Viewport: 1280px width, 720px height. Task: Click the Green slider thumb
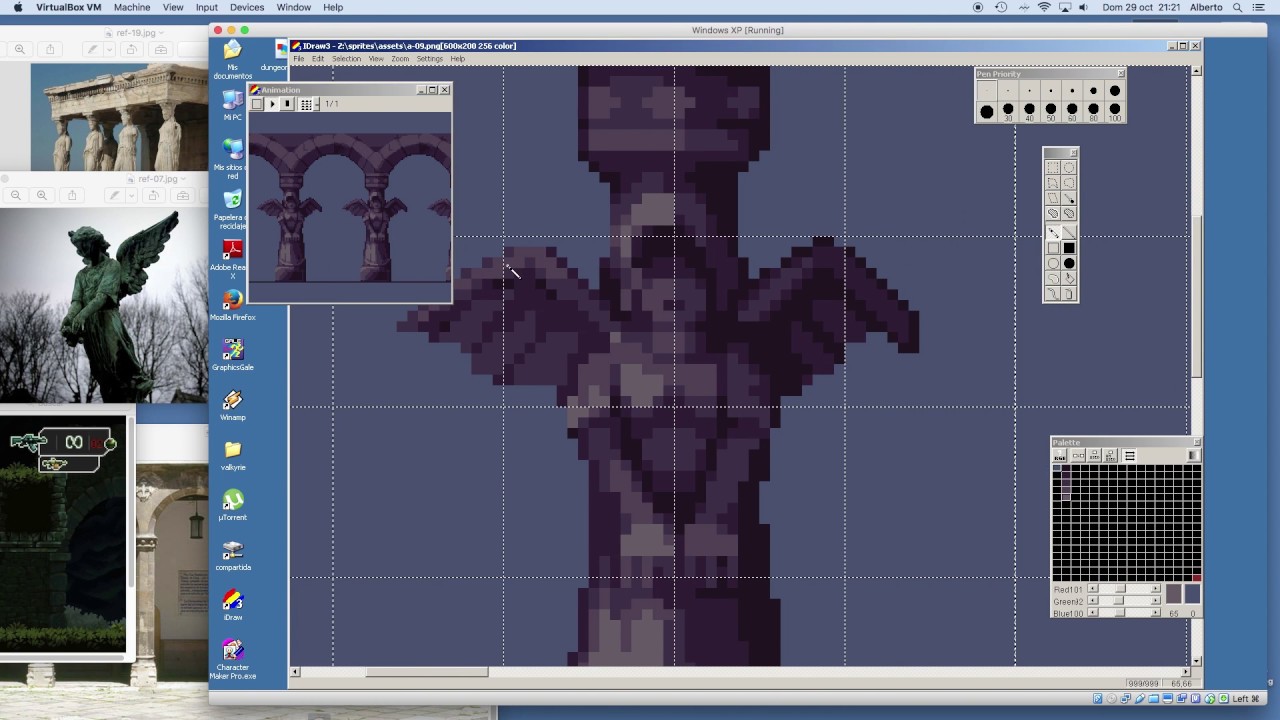(1118, 600)
